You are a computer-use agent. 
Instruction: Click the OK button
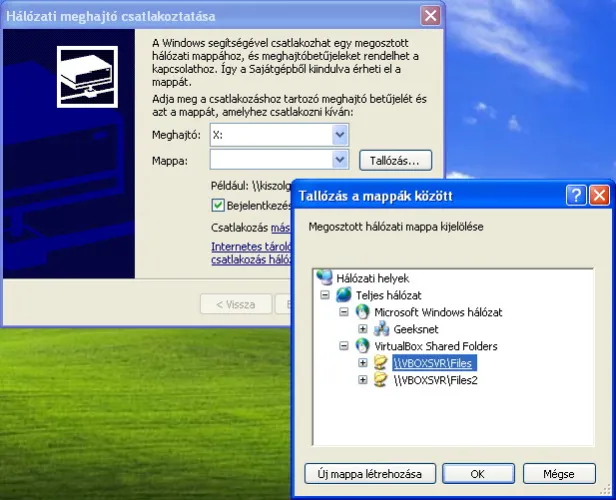tap(478, 474)
